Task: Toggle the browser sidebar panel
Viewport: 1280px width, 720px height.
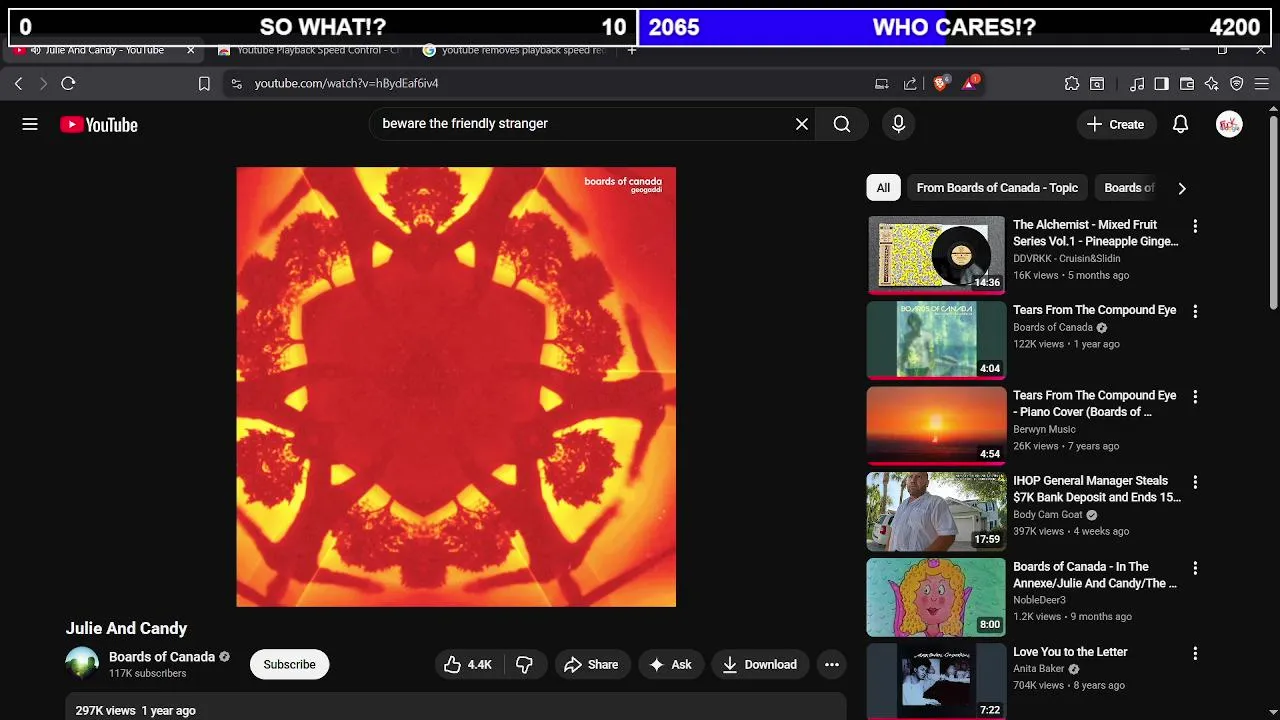Action: (1161, 84)
